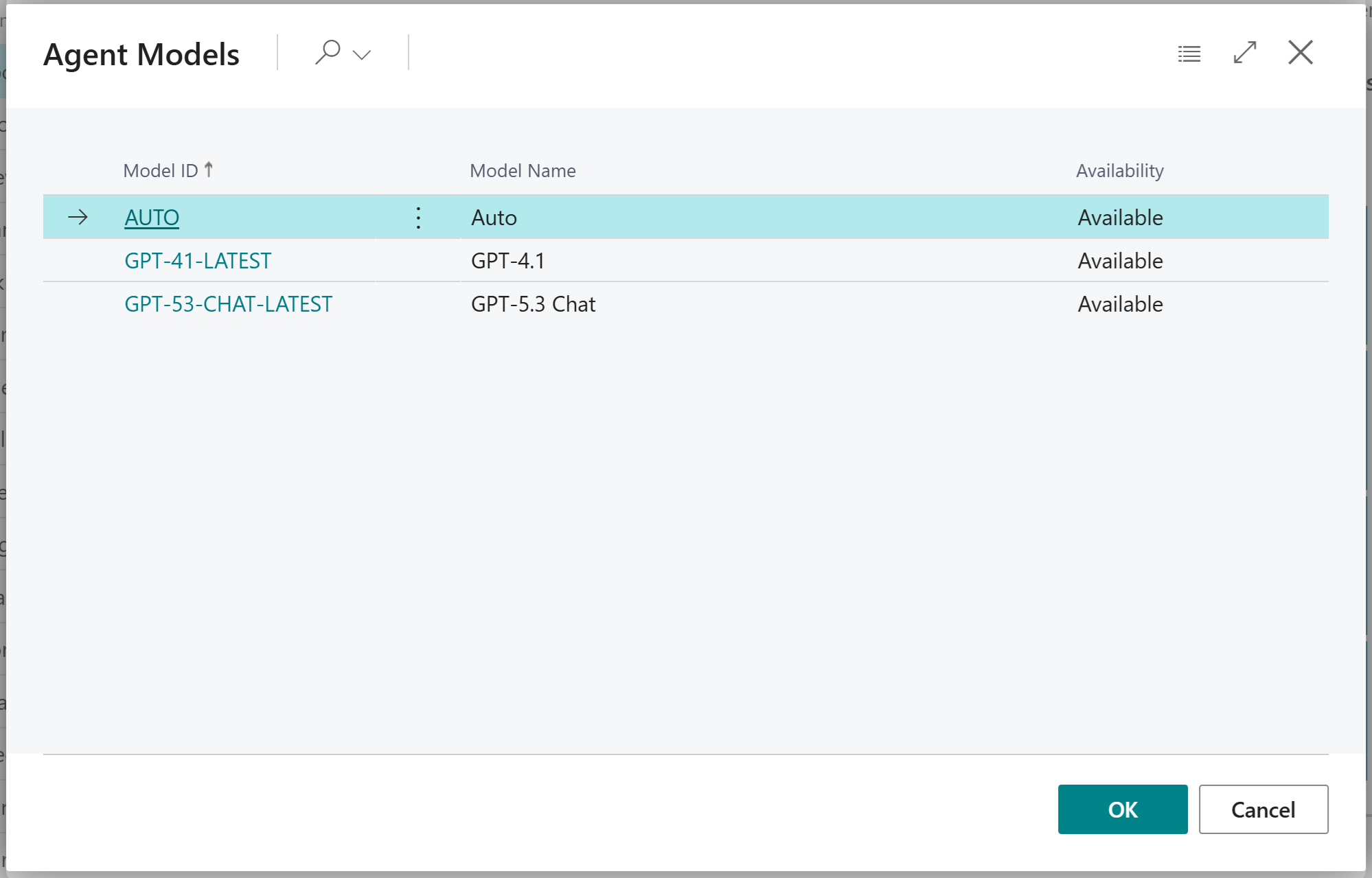Open the search magnifier icon
The width and height of the screenshot is (1372, 878).
pos(328,52)
